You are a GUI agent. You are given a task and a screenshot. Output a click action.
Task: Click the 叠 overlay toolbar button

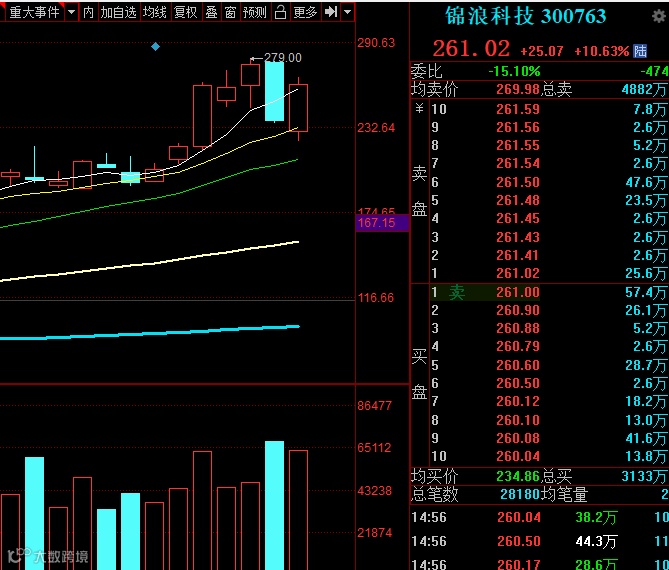click(212, 12)
